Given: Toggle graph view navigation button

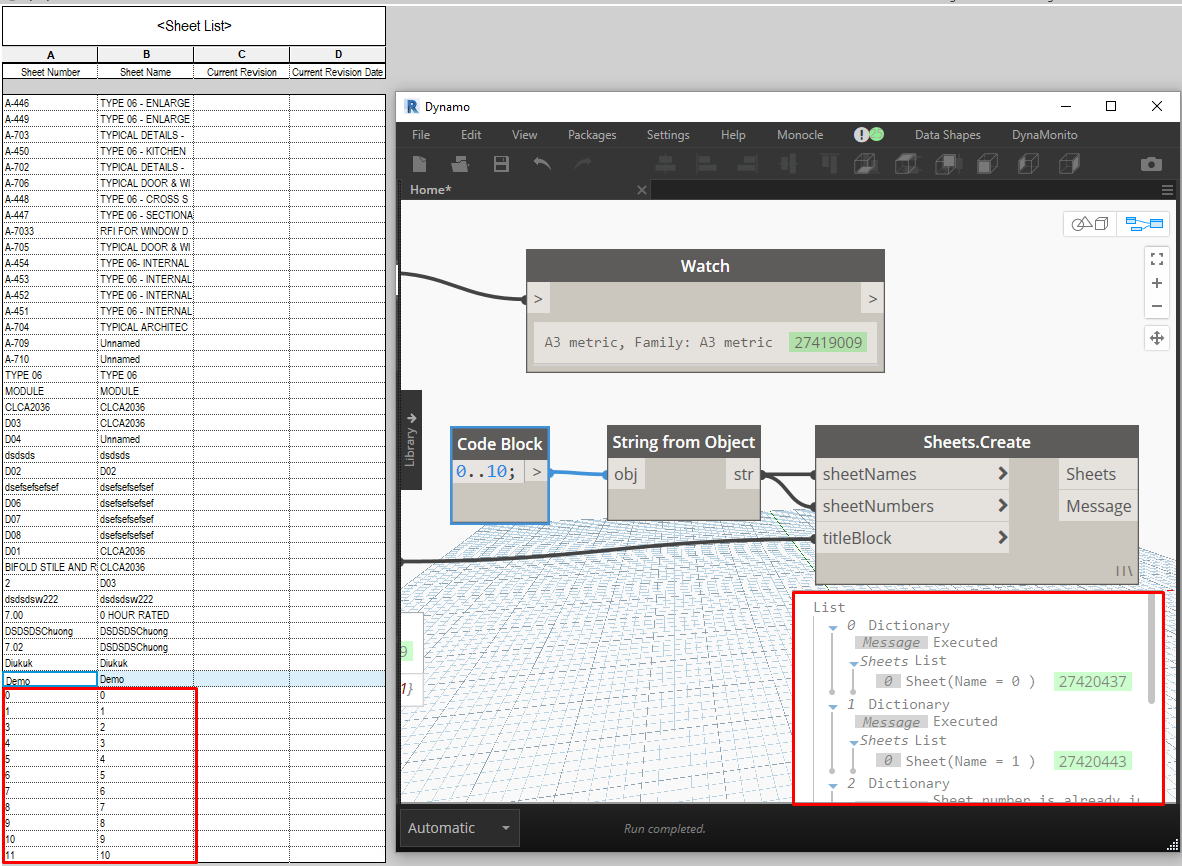Looking at the screenshot, I should (x=1143, y=224).
